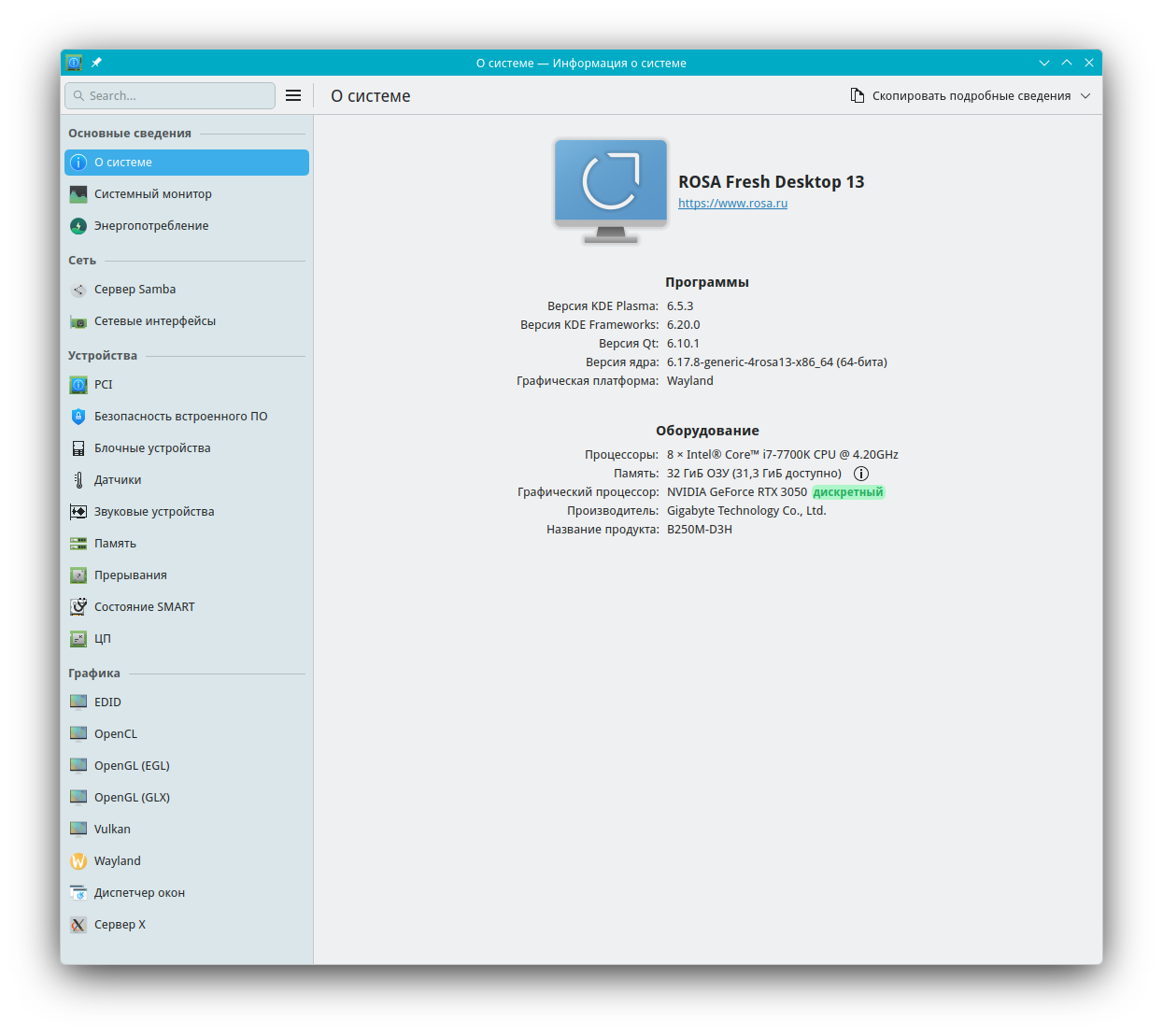Click Состояние SMART icon

78,607
